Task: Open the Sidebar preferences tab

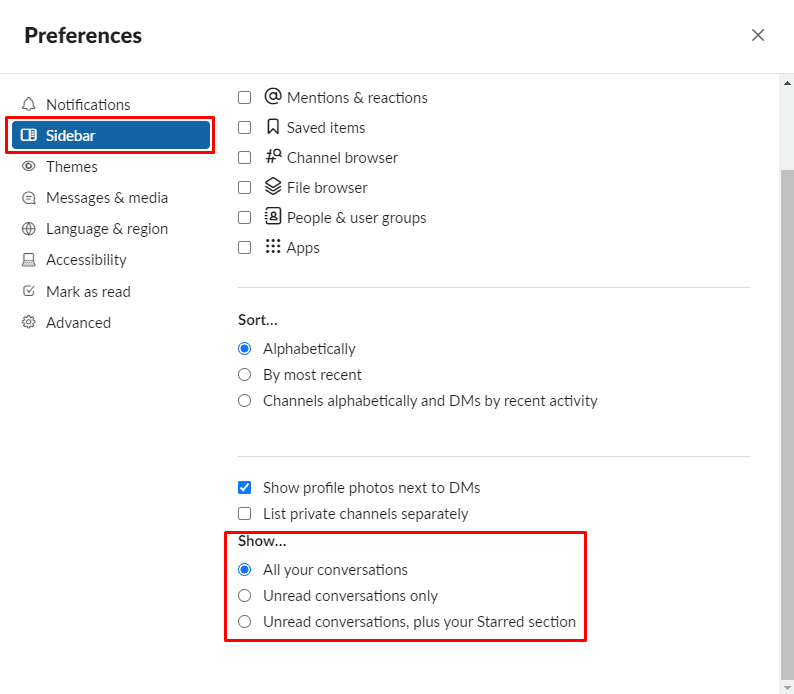Action: click(111, 135)
